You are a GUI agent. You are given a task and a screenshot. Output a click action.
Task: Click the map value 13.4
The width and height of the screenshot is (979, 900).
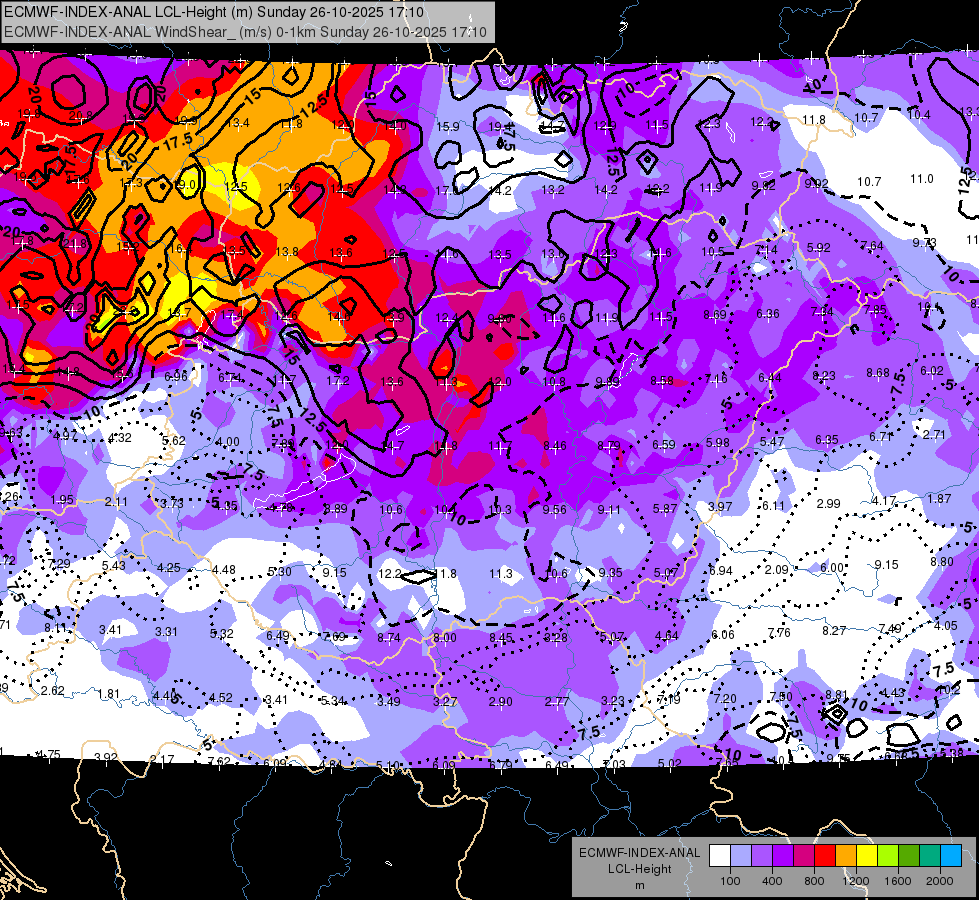238,122
